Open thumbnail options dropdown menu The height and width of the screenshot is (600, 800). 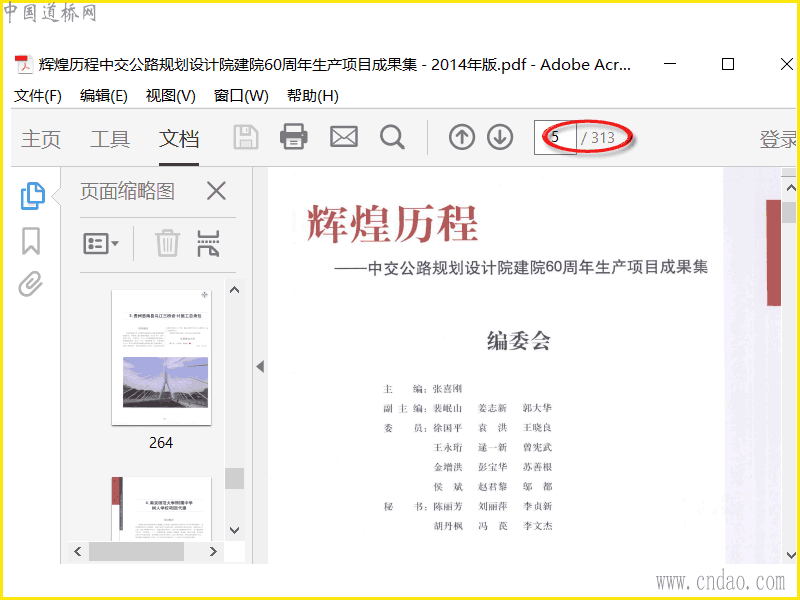click(101, 243)
